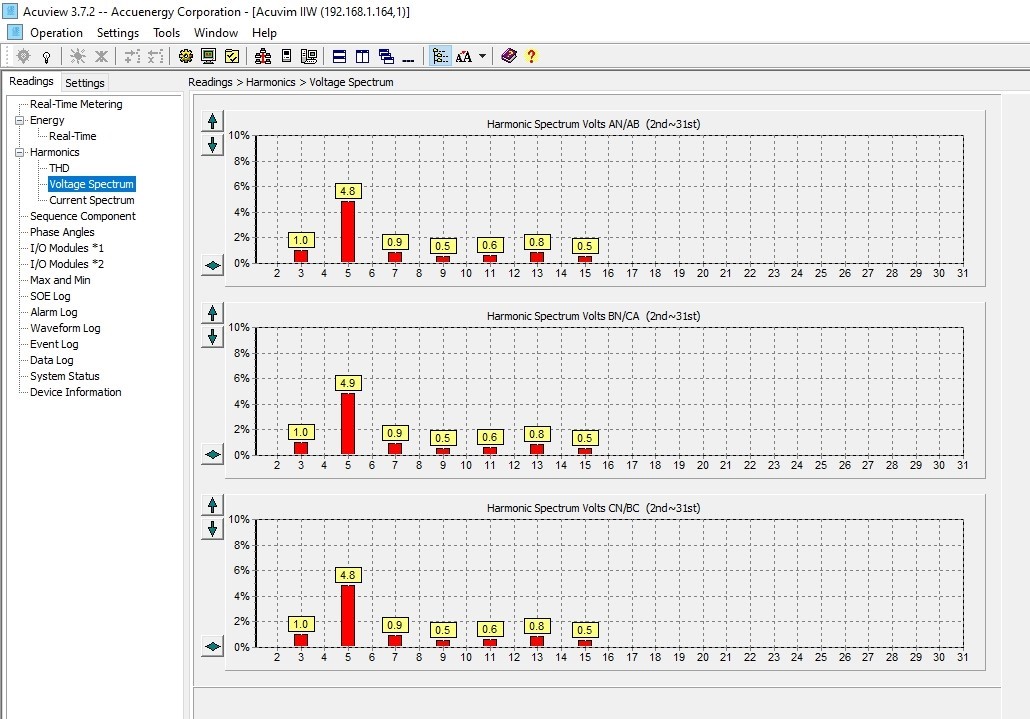Open the Window menu
This screenshot has height=719, width=1030.
click(x=216, y=33)
